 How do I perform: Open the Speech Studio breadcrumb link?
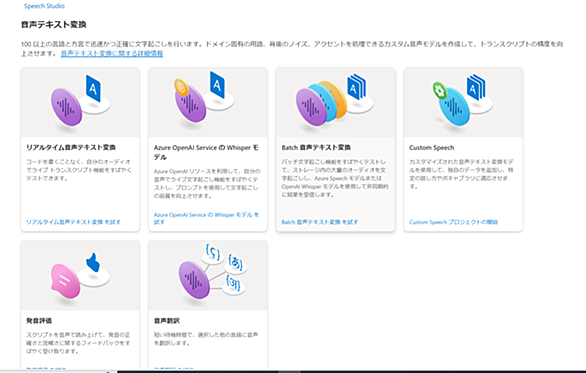[44, 6]
